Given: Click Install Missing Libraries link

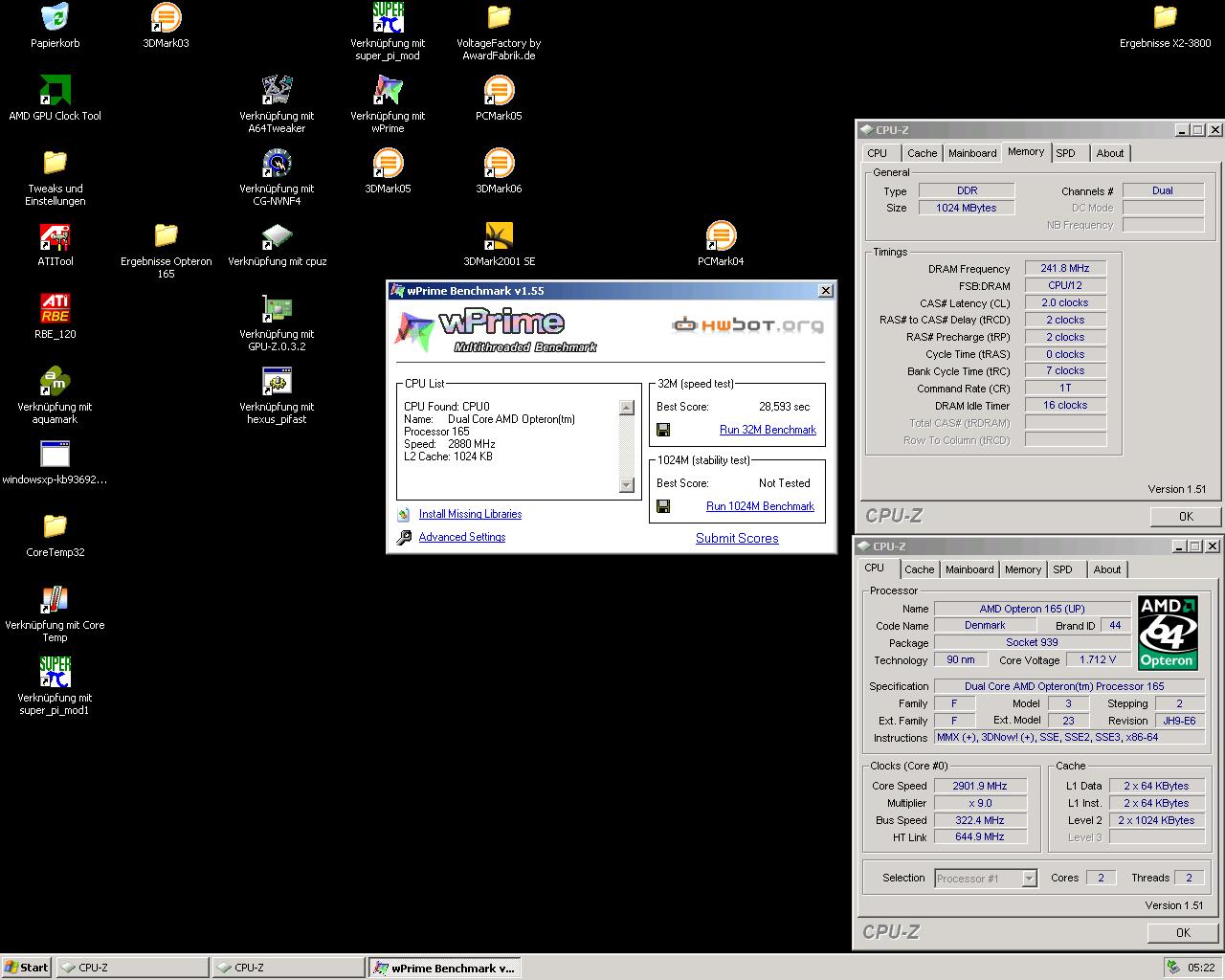Looking at the screenshot, I should [x=470, y=514].
